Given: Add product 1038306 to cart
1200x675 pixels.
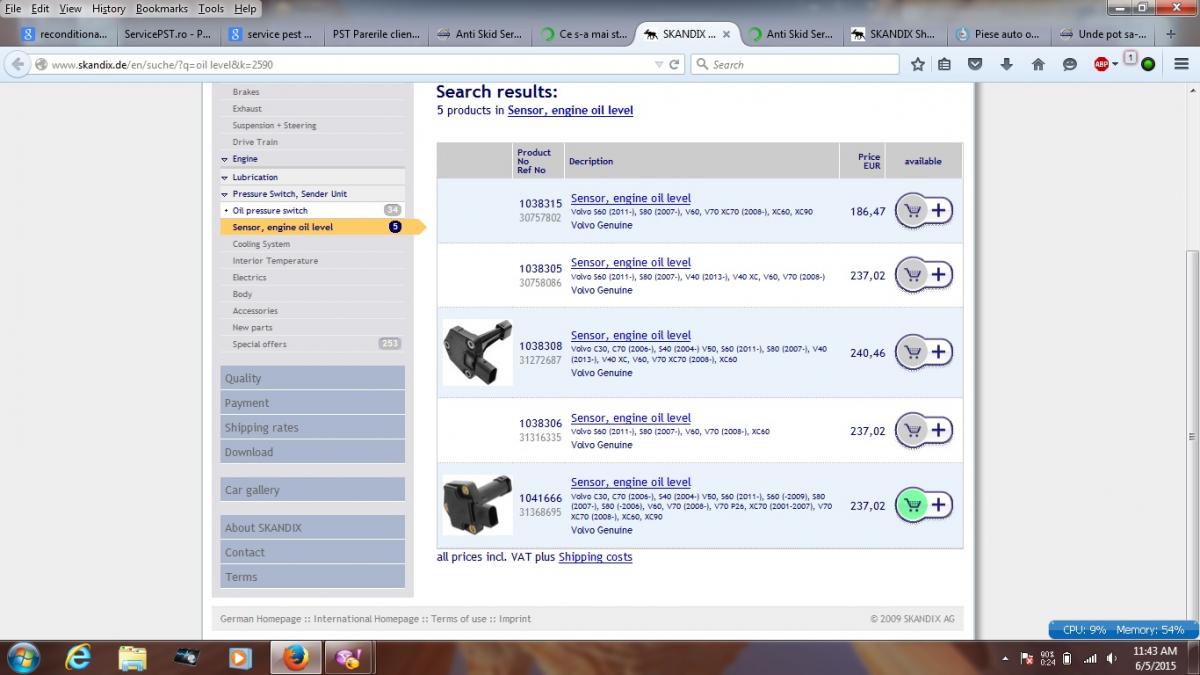Looking at the screenshot, I should (924, 431).
